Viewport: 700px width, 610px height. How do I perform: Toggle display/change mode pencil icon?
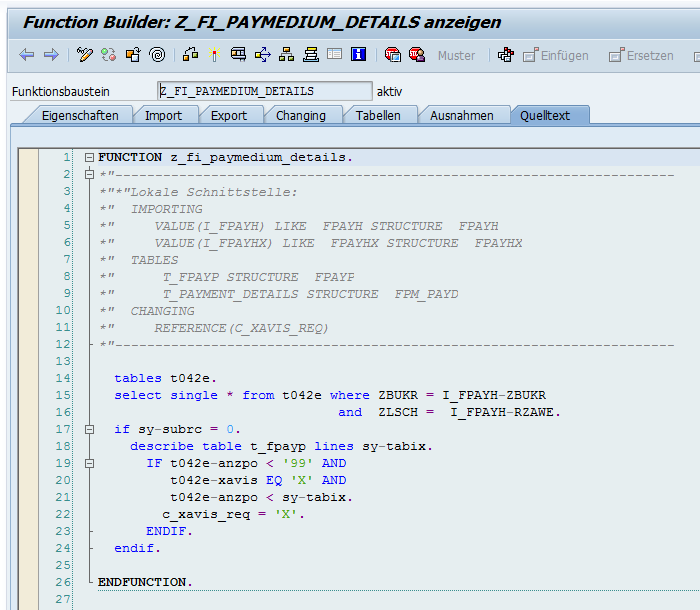pos(85,55)
